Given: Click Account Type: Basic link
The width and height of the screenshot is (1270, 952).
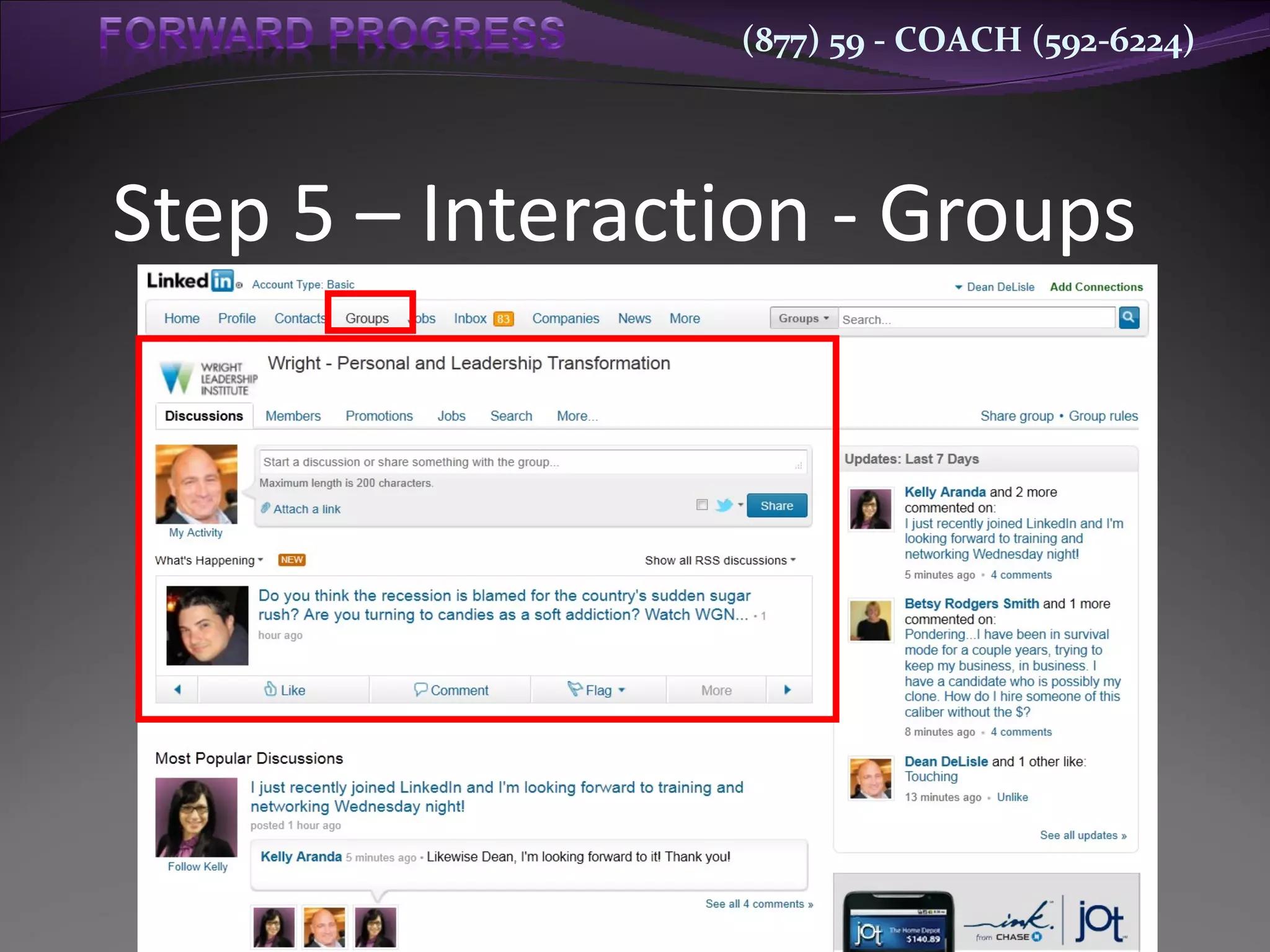Looking at the screenshot, I should [x=303, y=284].
